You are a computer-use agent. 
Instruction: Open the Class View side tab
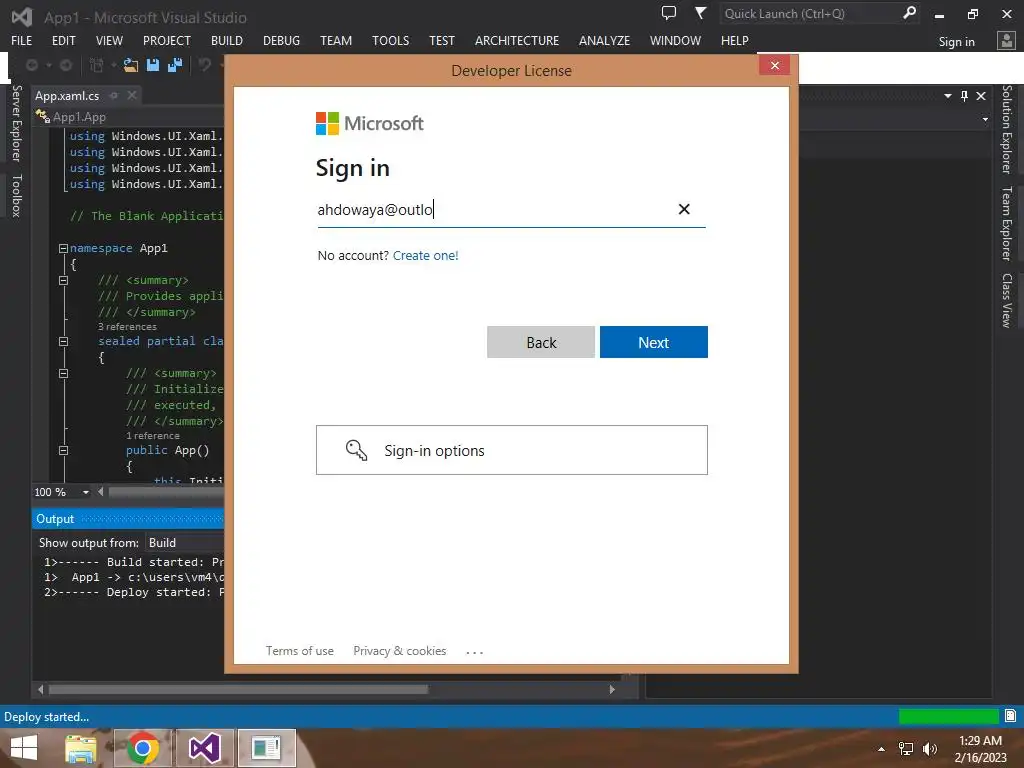pyautogui.click(x=1008, y=300)
